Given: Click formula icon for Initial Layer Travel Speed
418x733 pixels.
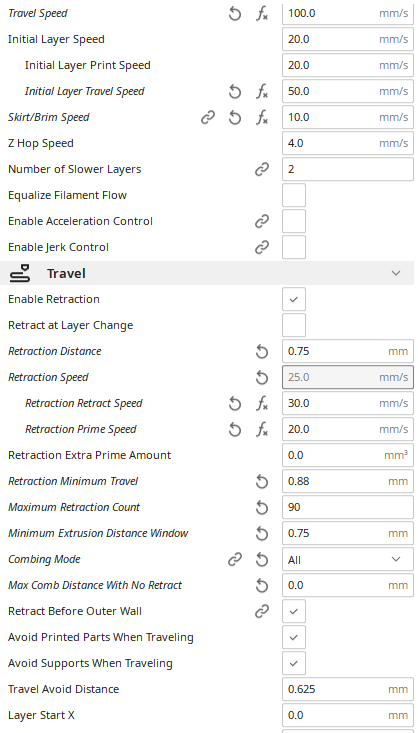Looking at the screenshot, I should pyautogui.click(x=262, y=92).
